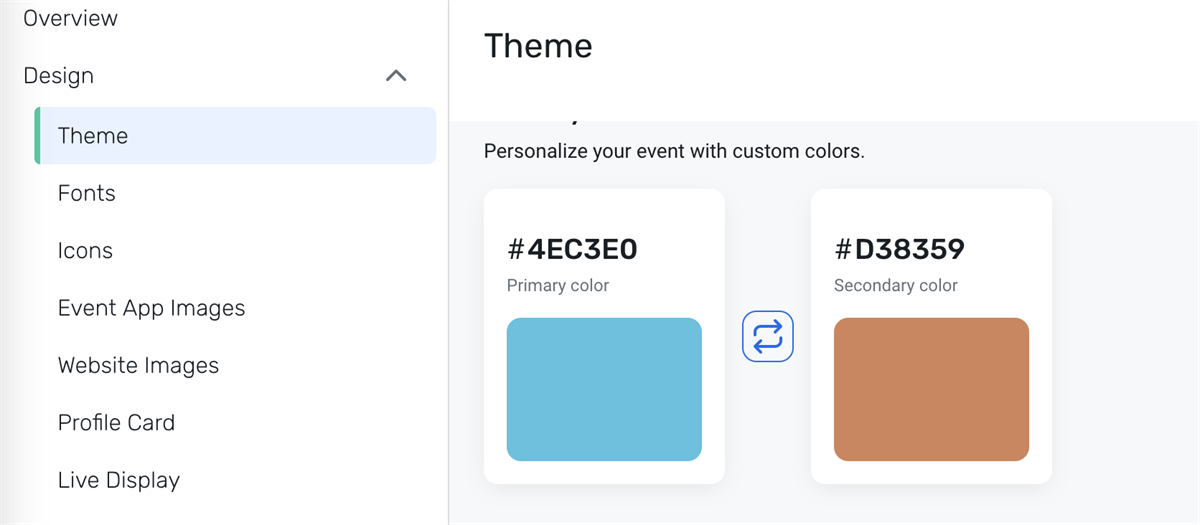Open the Live Display settings

coord(119,480)
